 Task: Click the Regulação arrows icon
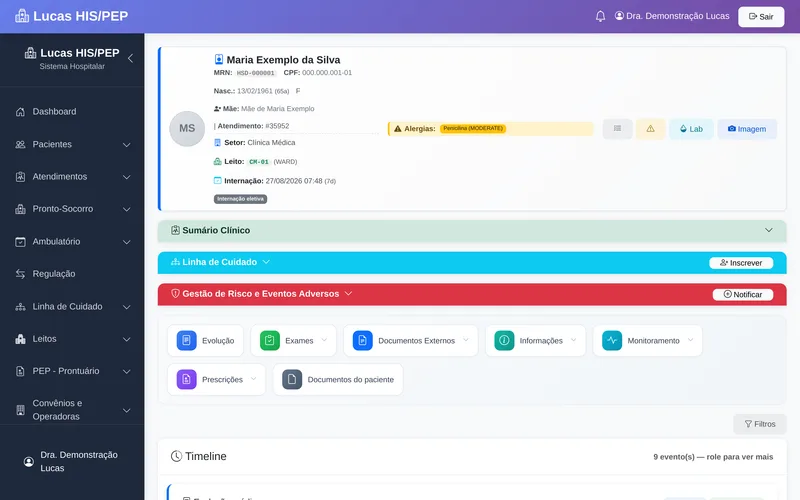click(20, 274)
